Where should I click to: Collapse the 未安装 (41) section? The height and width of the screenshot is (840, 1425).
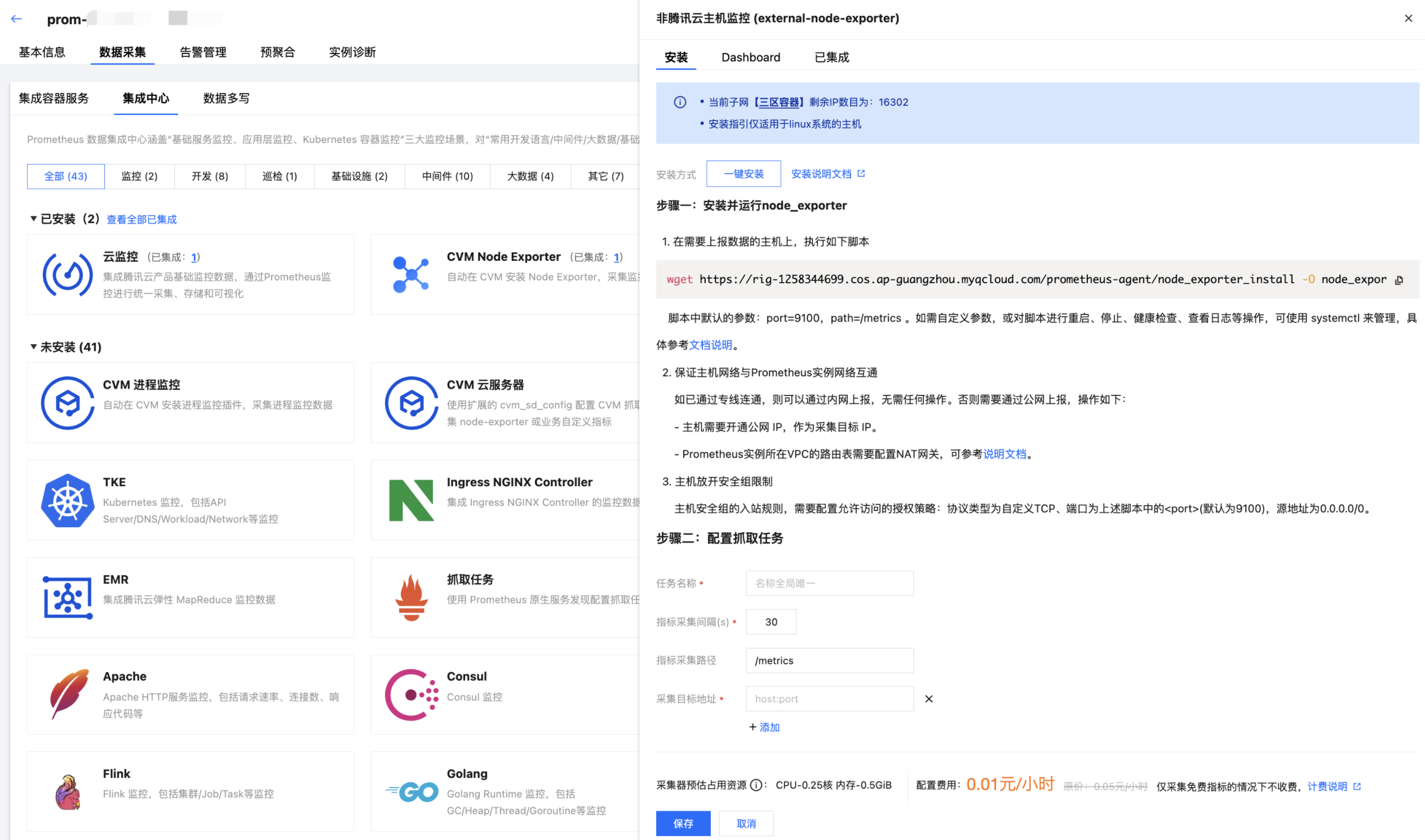(33, 347)
